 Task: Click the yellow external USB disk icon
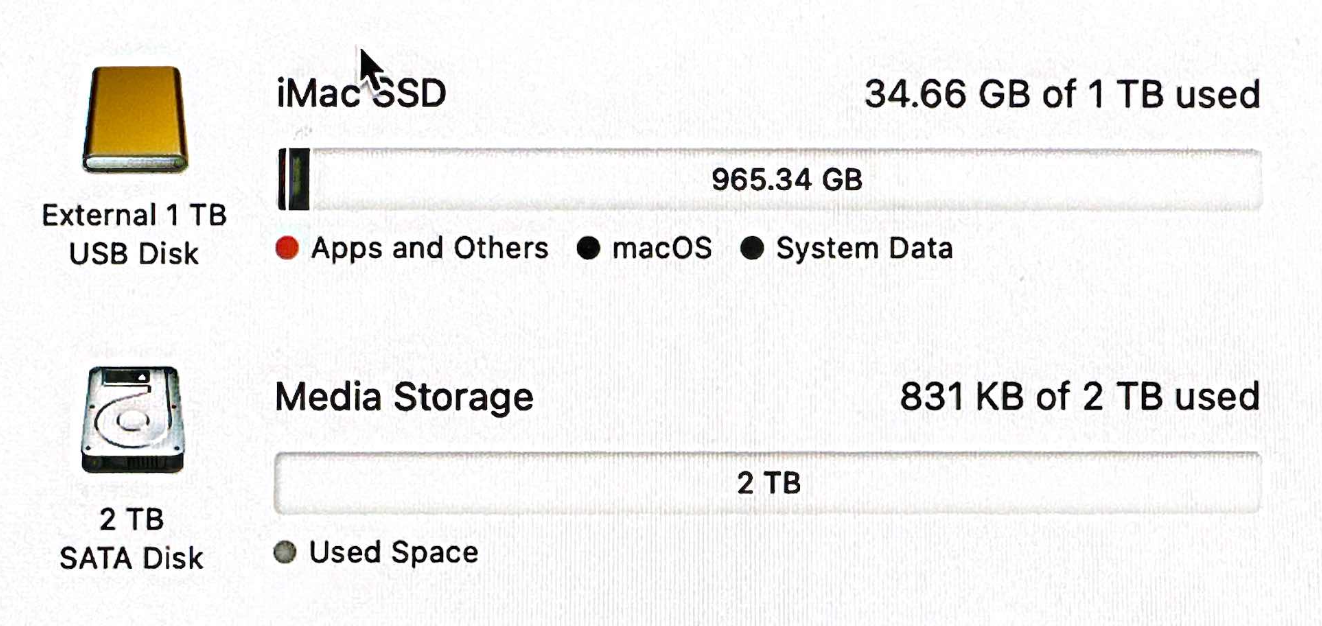[134, 120]
